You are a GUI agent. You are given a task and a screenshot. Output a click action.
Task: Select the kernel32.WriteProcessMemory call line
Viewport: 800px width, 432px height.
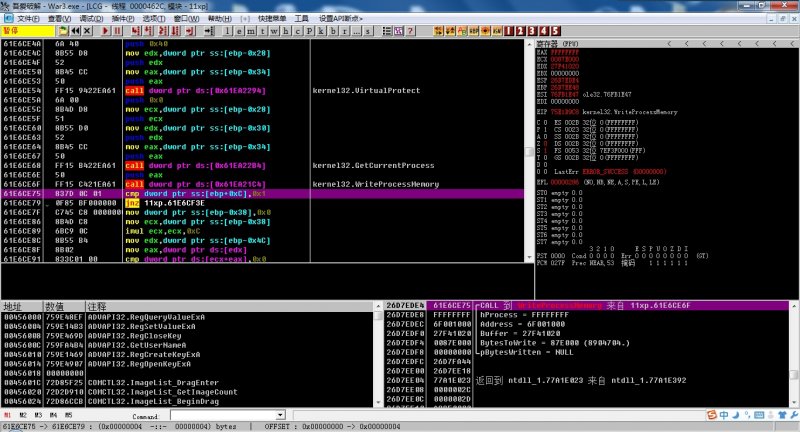pyautogui.click(x=262, y=184)
